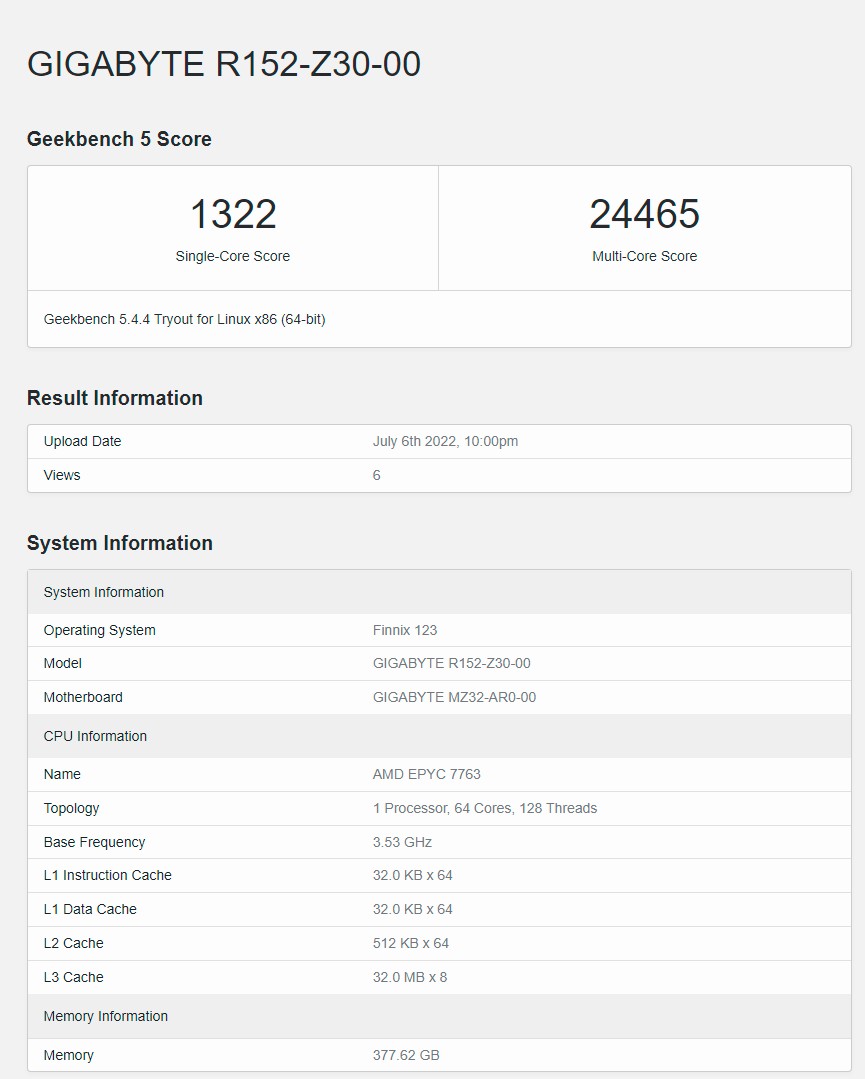865x1079 pixels.
Task: Click the Topology label
Action: point(72,809)
